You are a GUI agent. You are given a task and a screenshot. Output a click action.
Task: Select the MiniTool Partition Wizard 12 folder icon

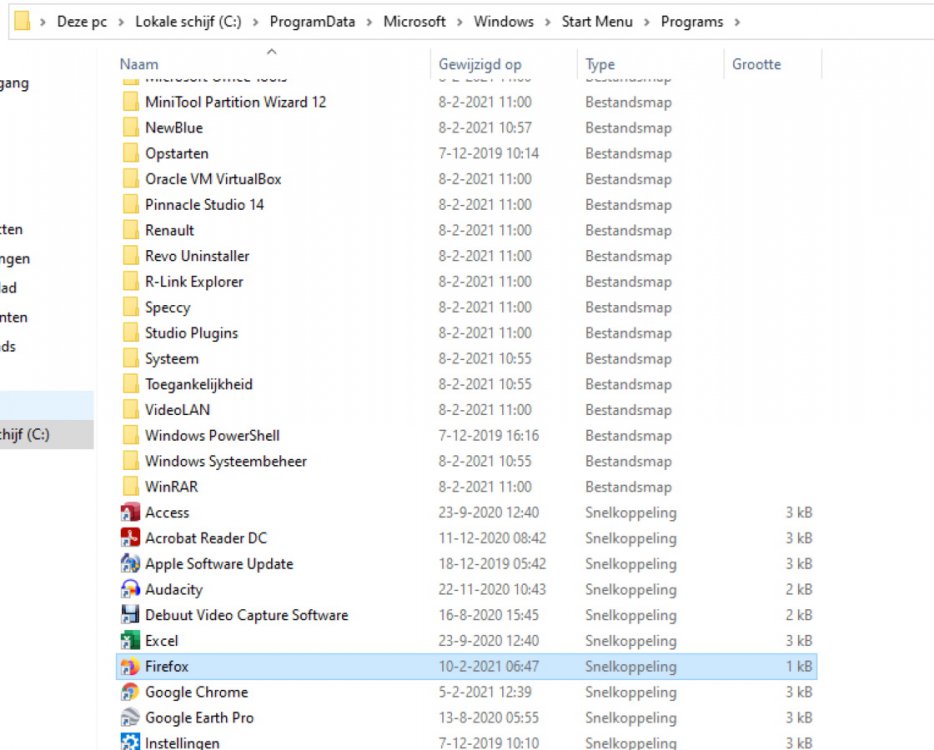(130, 102)
